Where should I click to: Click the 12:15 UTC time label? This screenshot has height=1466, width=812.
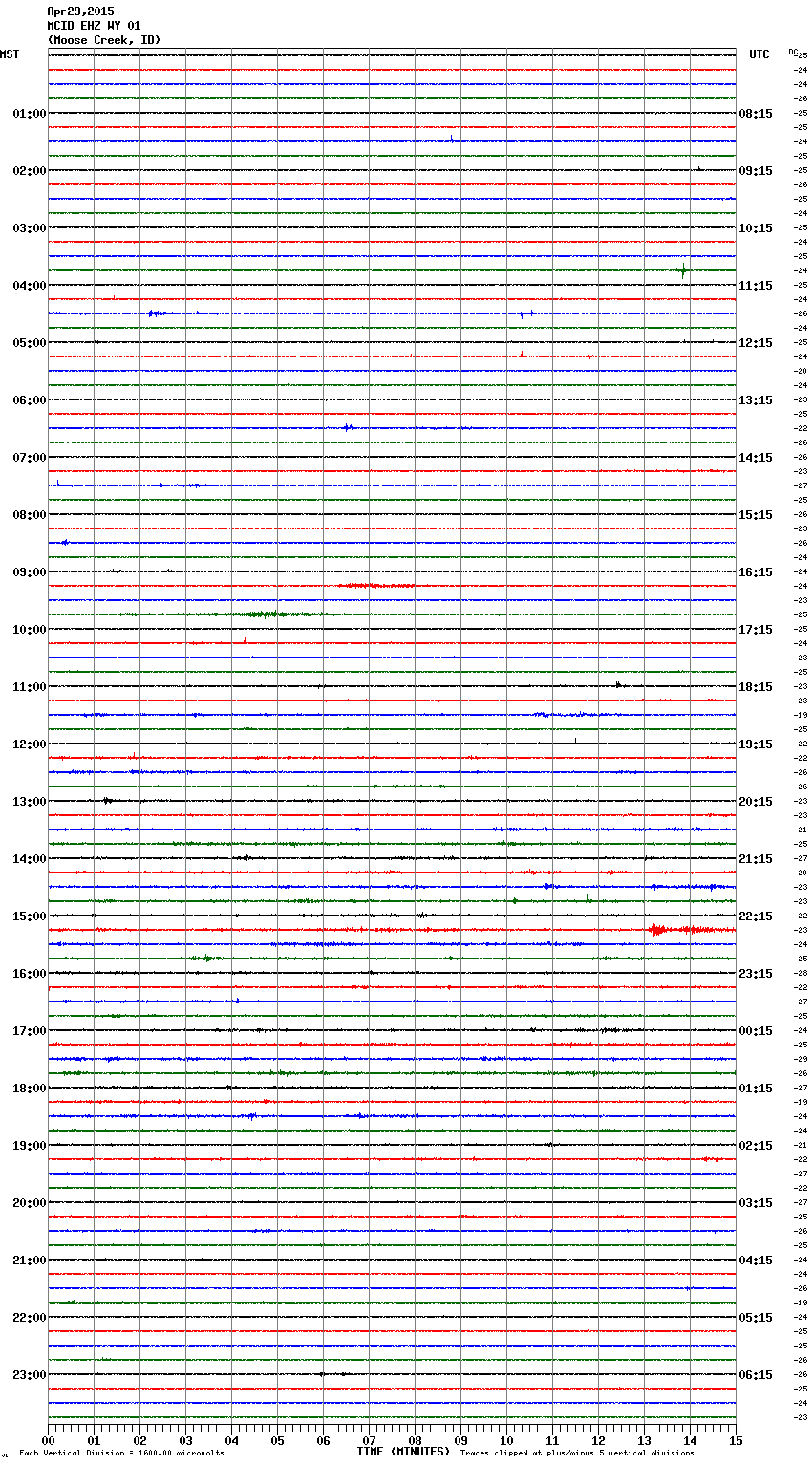tap(756, 343)
